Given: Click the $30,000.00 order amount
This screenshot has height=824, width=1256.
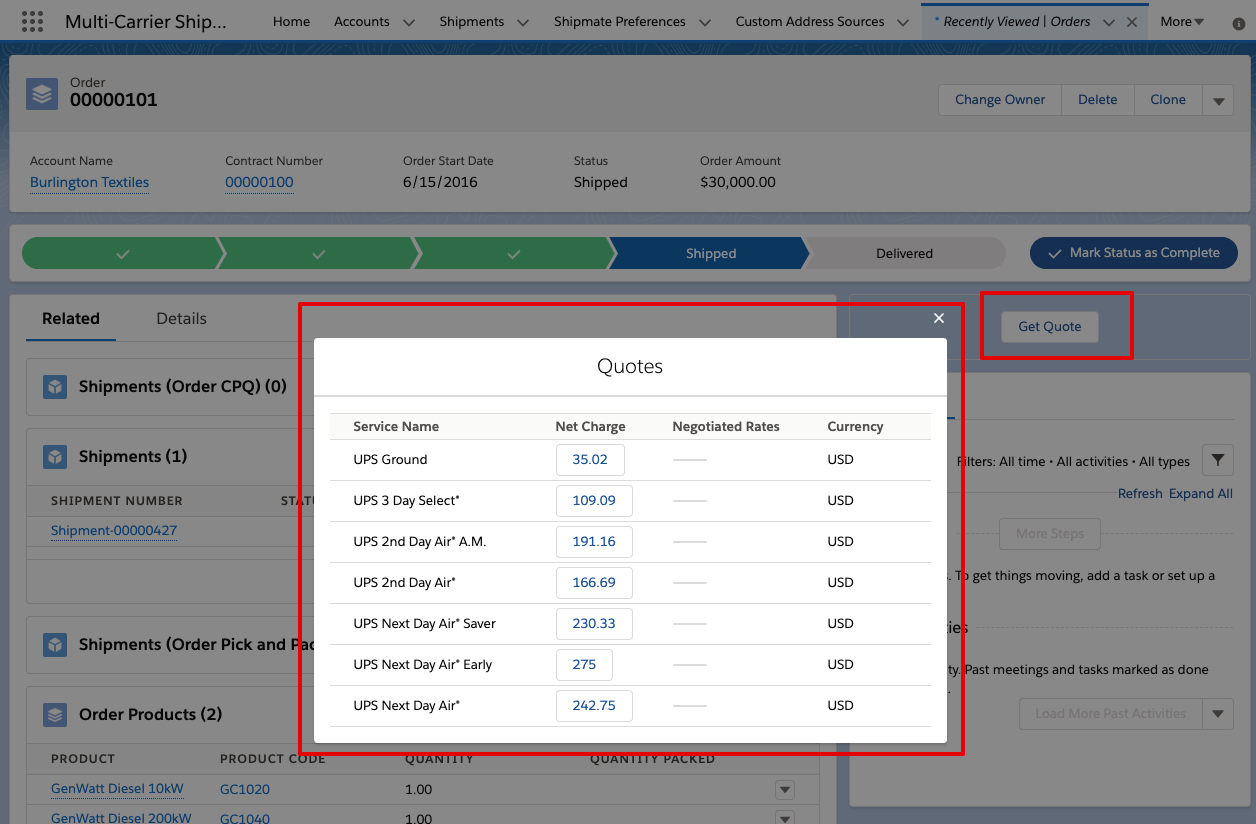Looking at the screenshot, I should tap(738, 183).
